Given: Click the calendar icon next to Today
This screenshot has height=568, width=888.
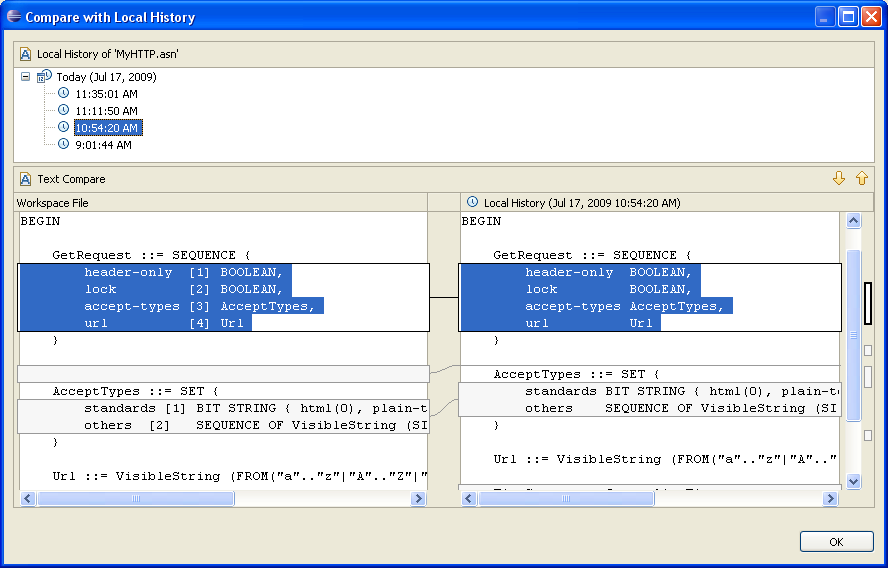Looking at the screenshot, I should pyautogui.click(x=44, y=77).
